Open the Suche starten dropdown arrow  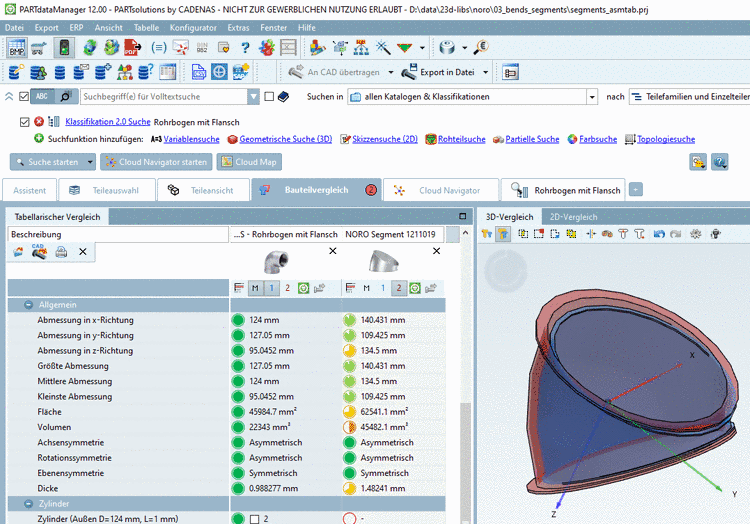pos(90,162)
